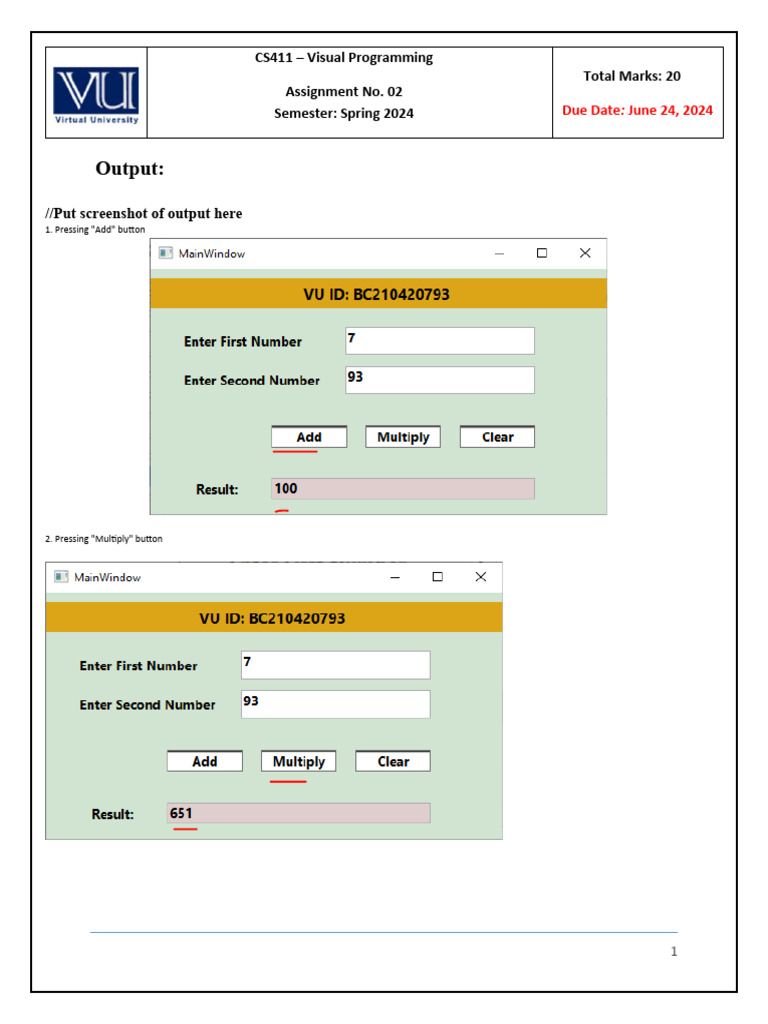This screenshot has height=1024, width=768.
Task: Close the upper MainWindow
Action: click(x=585, y=253)
